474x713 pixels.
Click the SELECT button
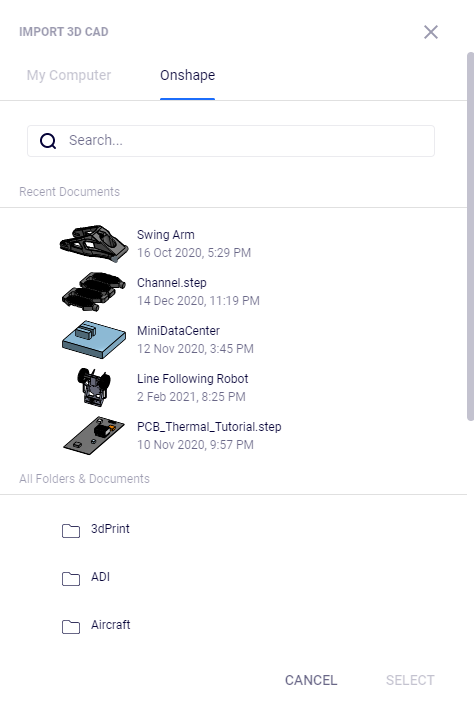(410, 680)
